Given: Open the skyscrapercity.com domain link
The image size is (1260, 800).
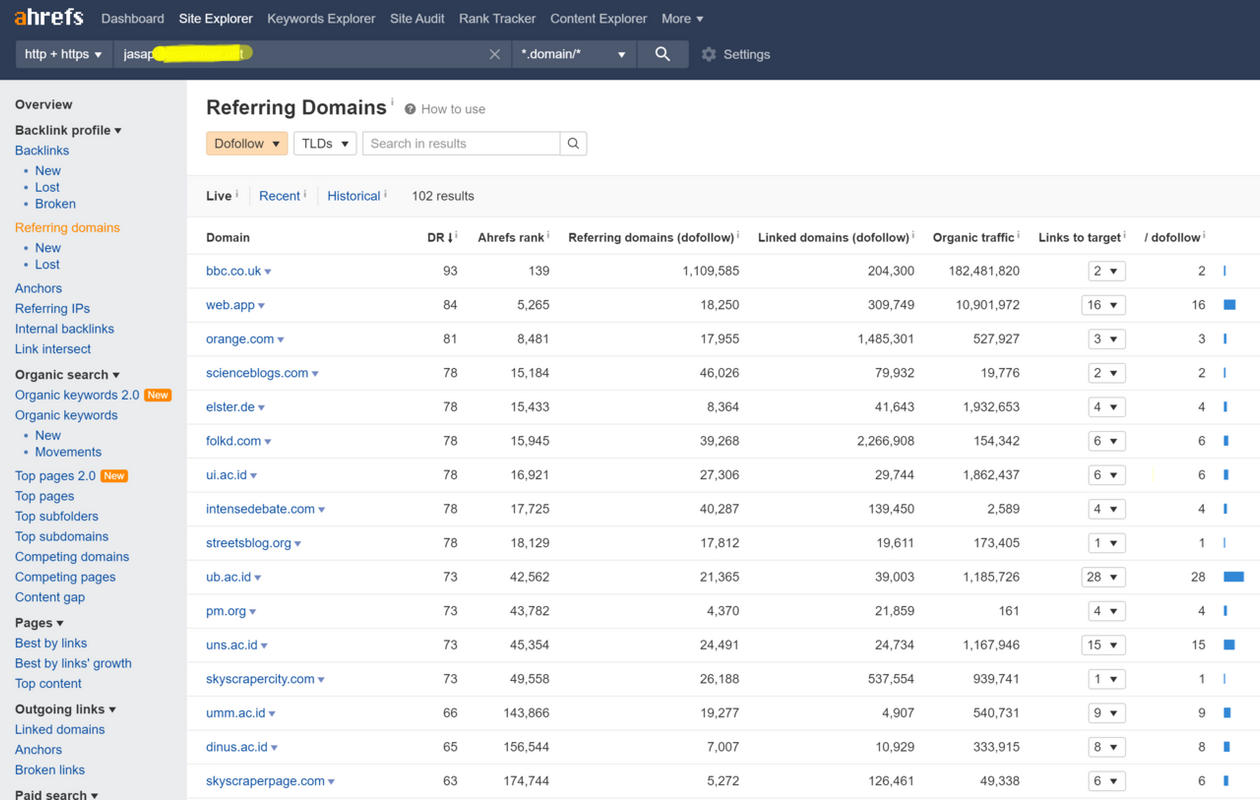Looking at the screenshot, I should pos(260,679).
